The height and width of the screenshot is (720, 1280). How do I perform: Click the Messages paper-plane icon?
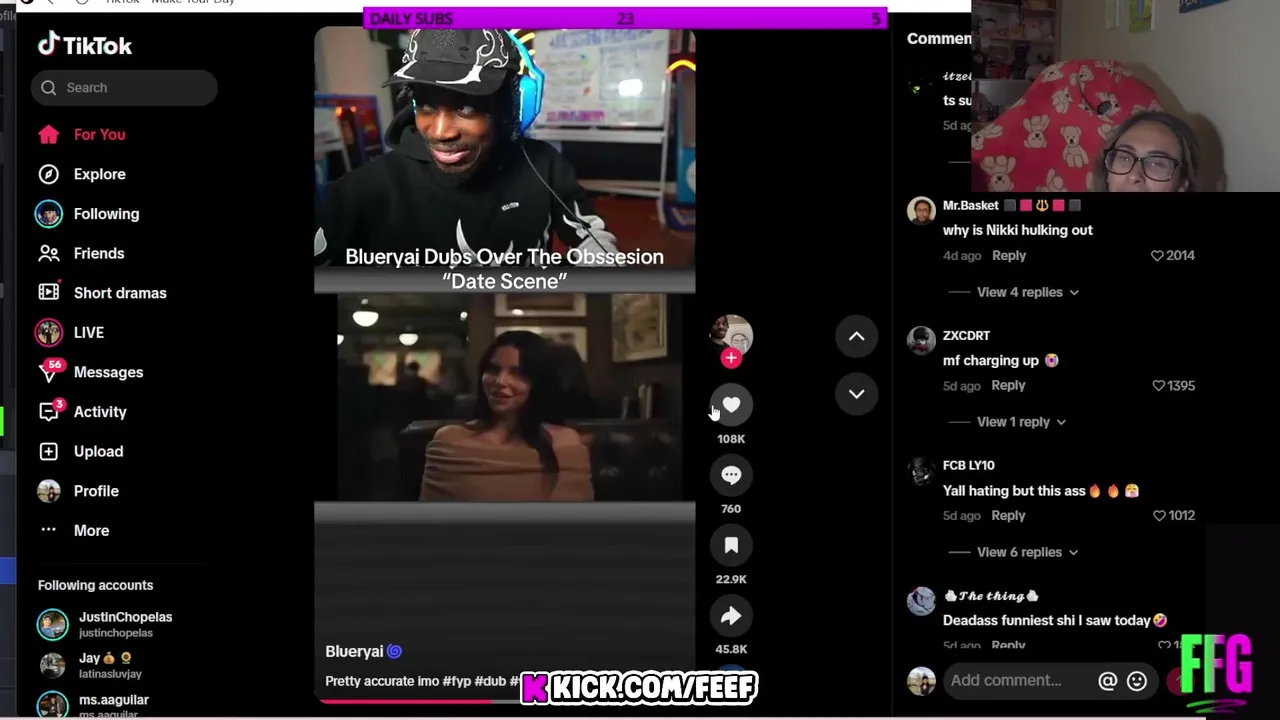click(x=48, y=372)
